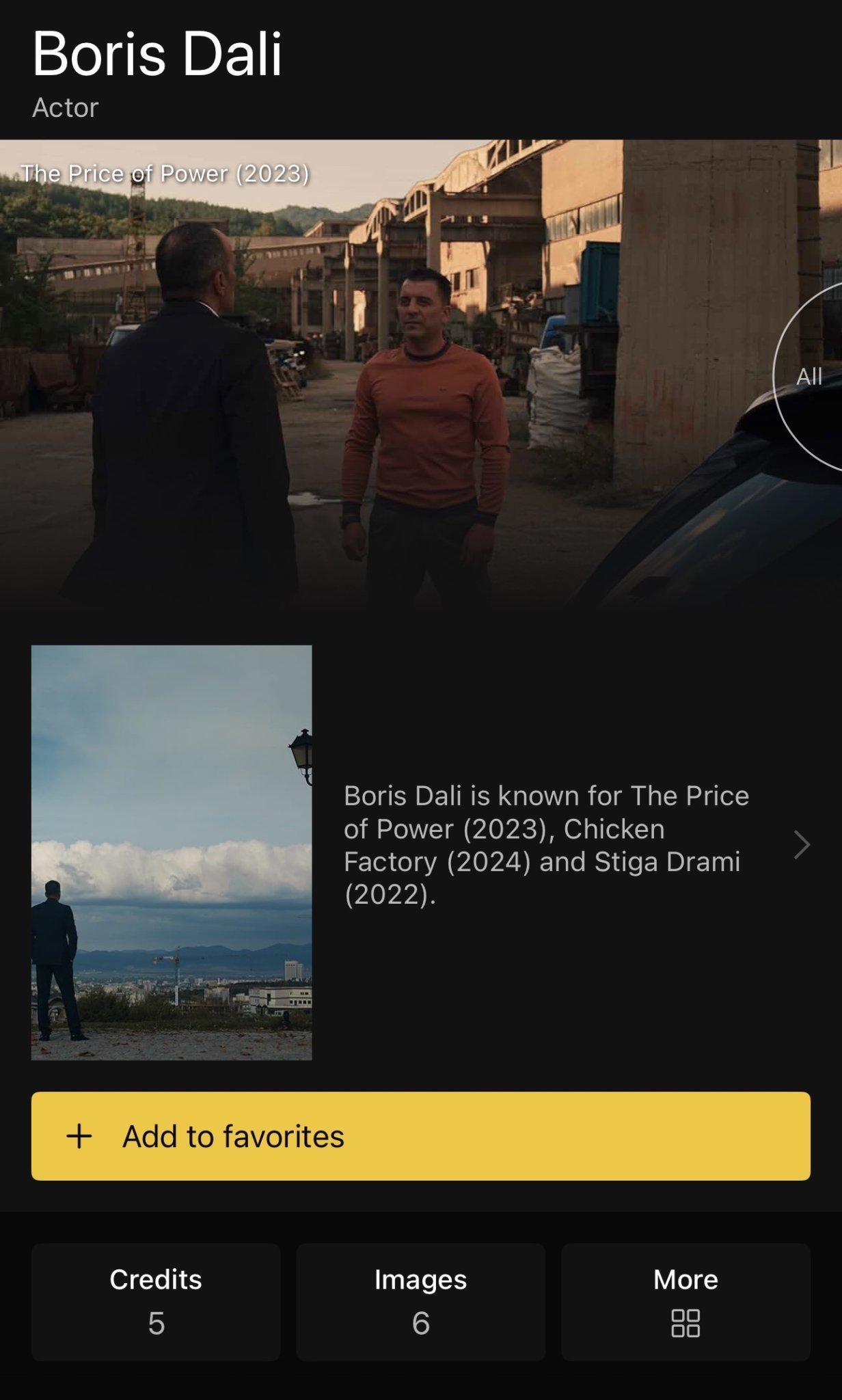
Task: Open the Images section
Action: coord(421,1302)
